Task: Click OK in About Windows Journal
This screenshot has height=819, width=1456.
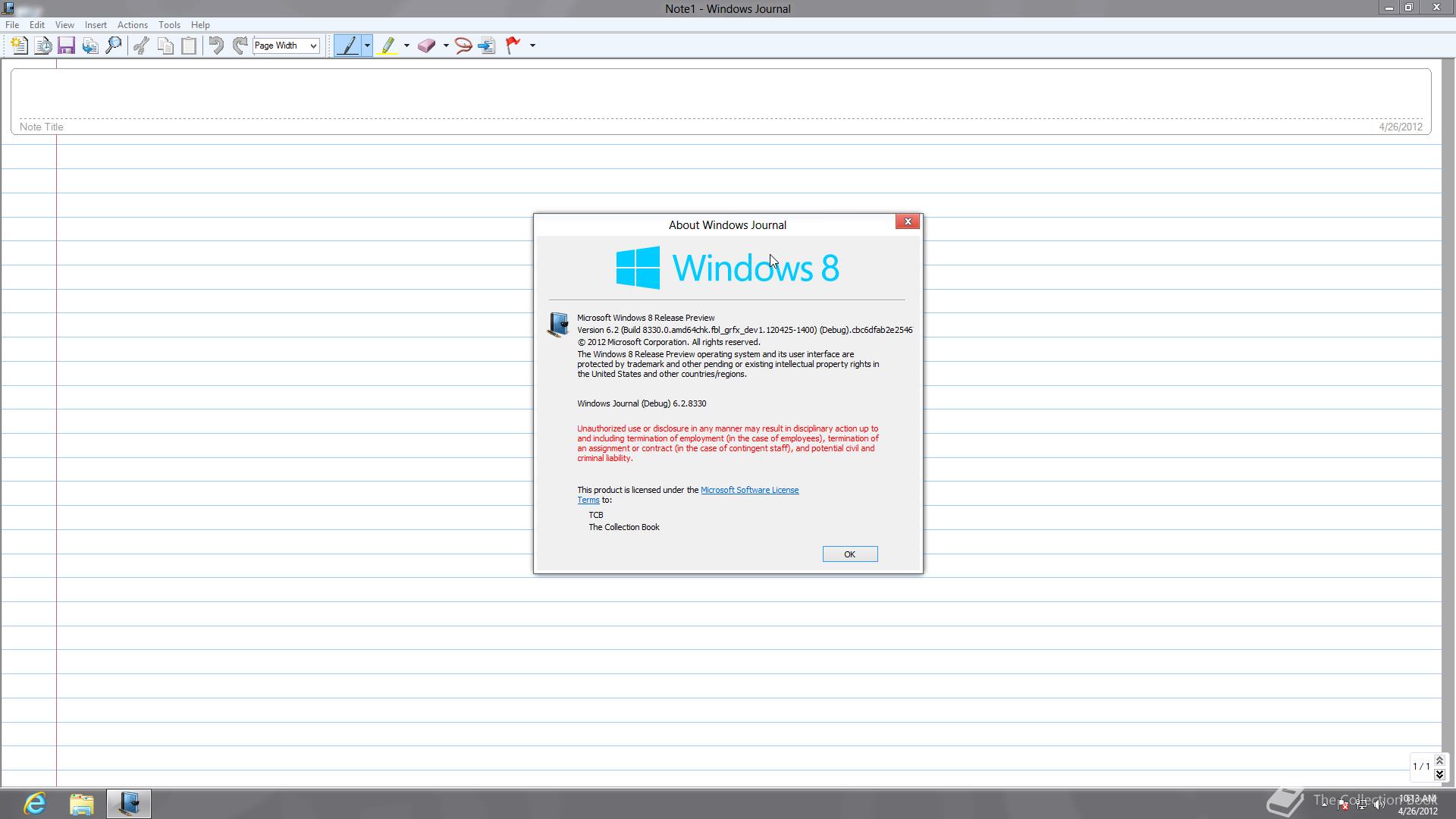Action: tap(850, 554)
